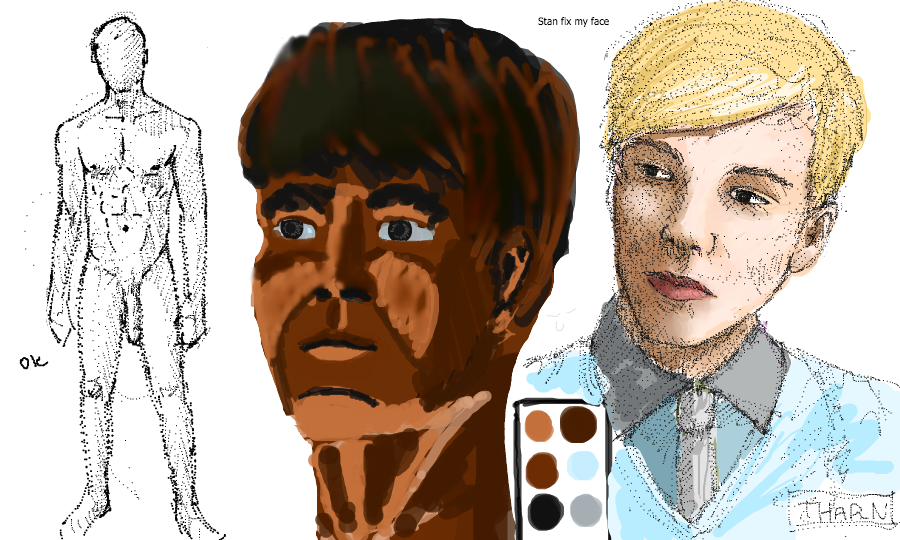Viewport: 900px width, 540px height.
Task: Select the light blue palette swatch
Action: (582, 468)
